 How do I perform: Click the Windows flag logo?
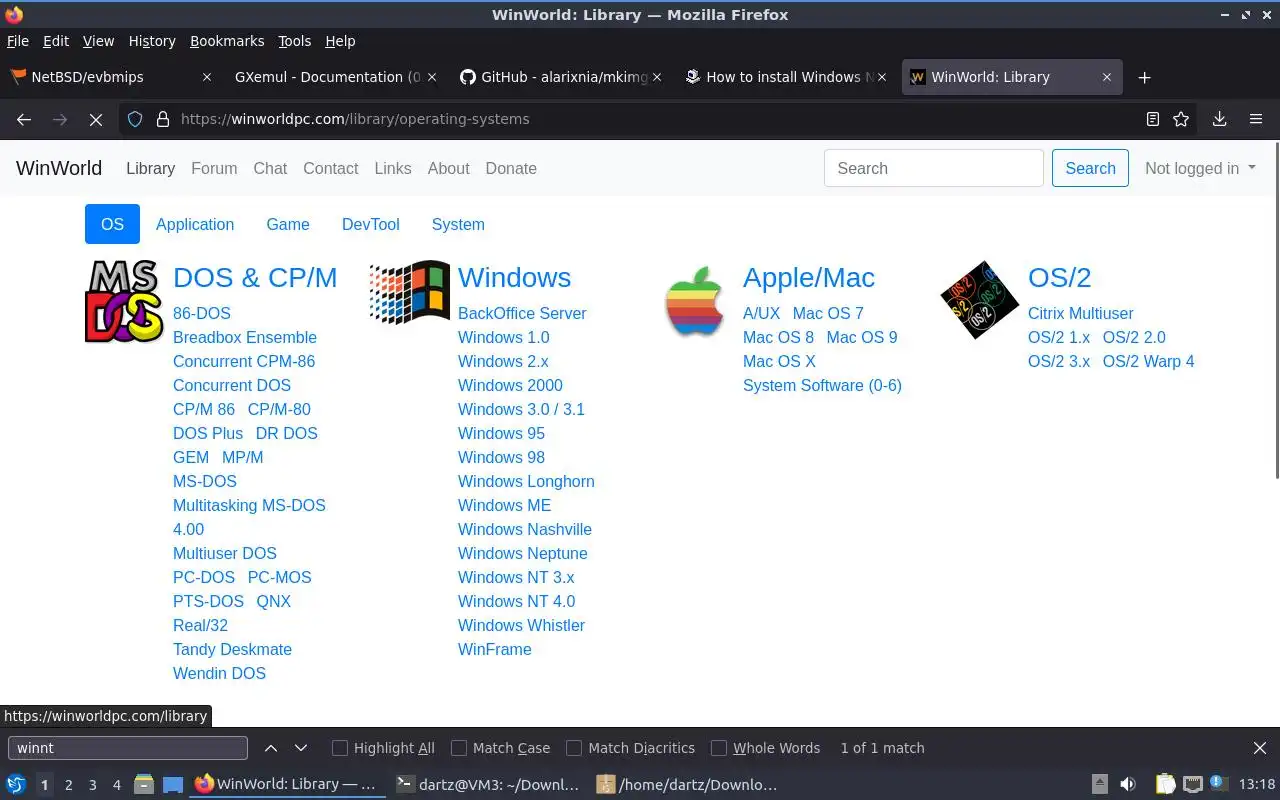pos(409,293)
